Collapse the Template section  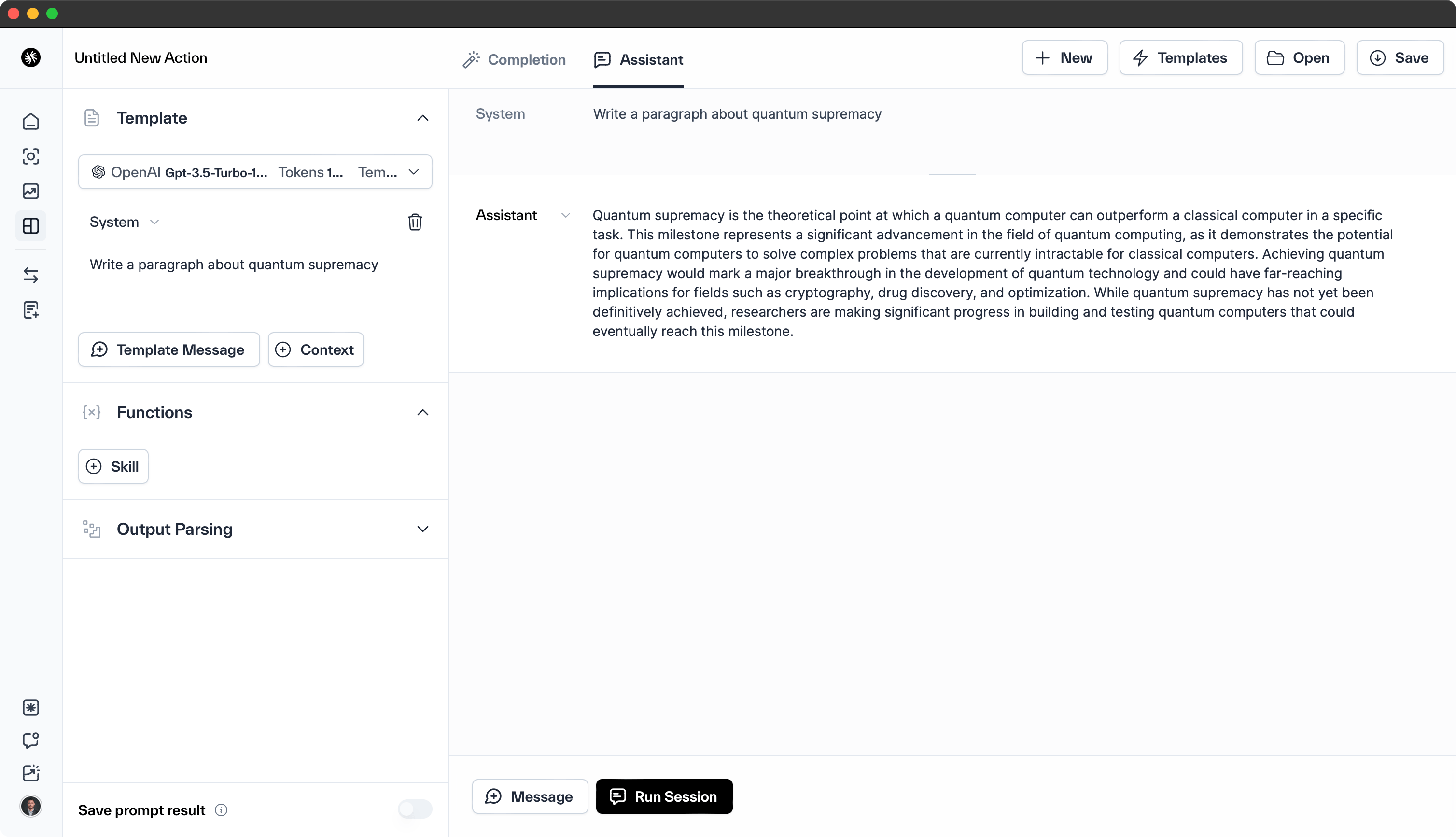tap(422, 118)
